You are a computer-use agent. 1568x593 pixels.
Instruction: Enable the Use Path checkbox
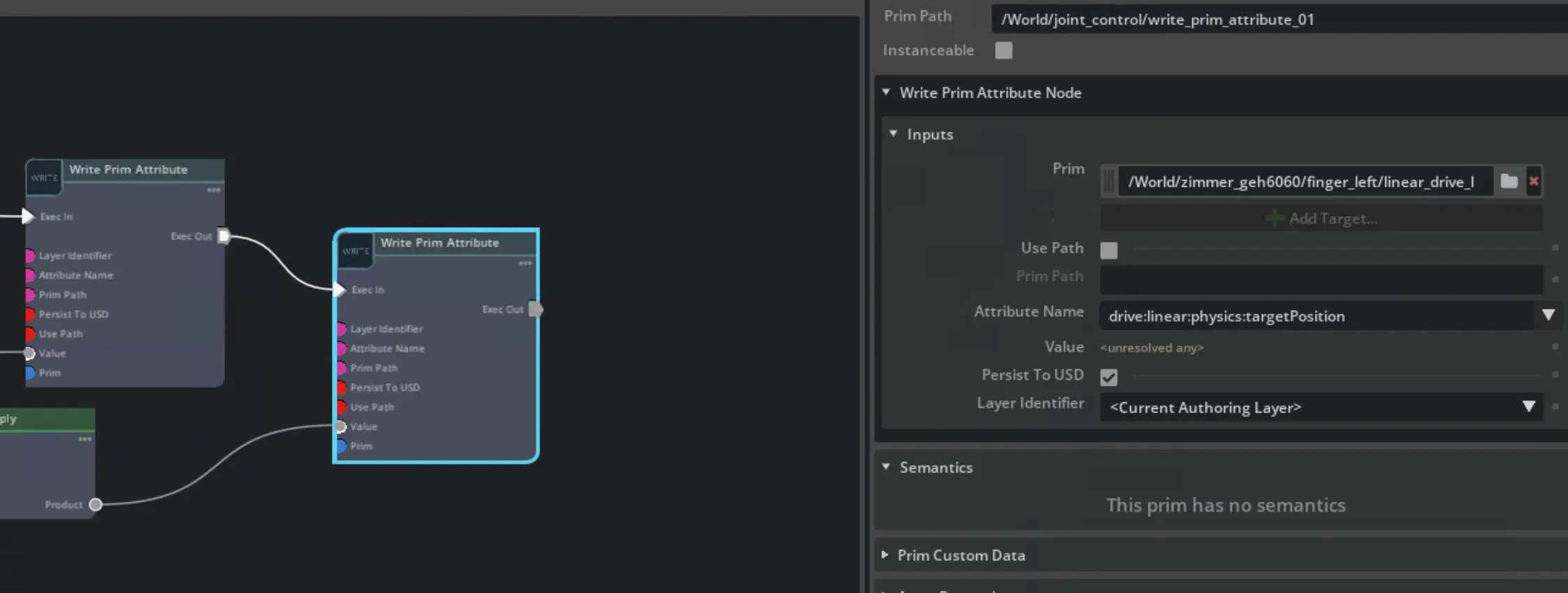1109,250
